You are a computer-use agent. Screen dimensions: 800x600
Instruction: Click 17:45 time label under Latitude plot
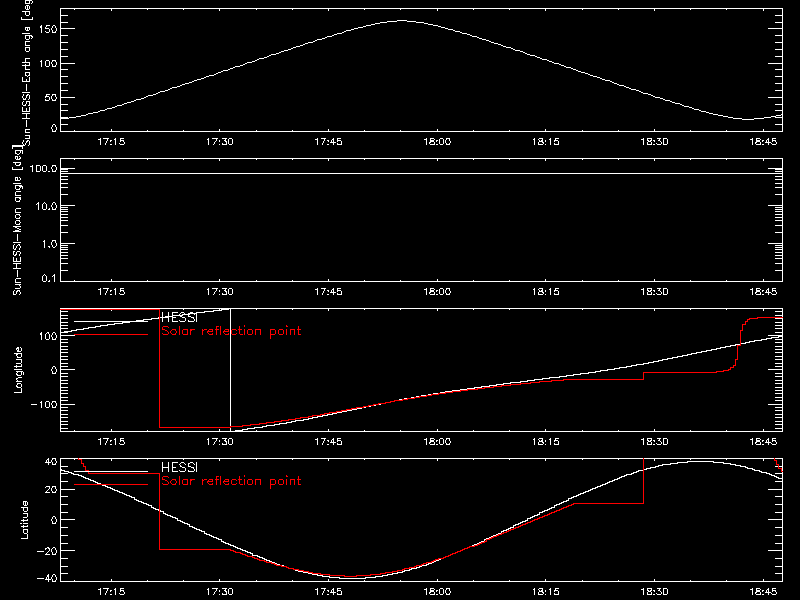coord(329,592)
